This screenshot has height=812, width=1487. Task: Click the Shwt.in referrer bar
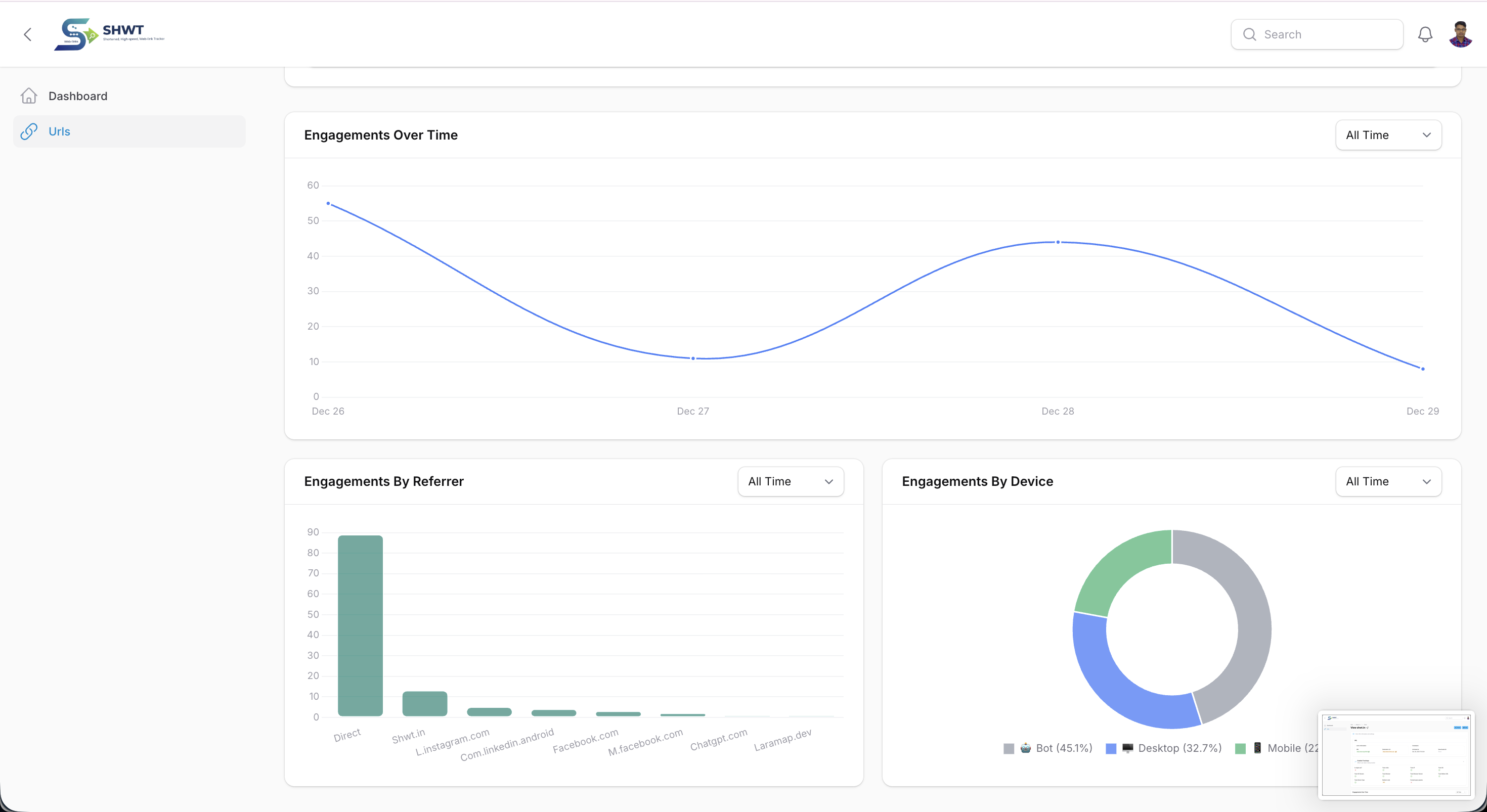[424, 703]
